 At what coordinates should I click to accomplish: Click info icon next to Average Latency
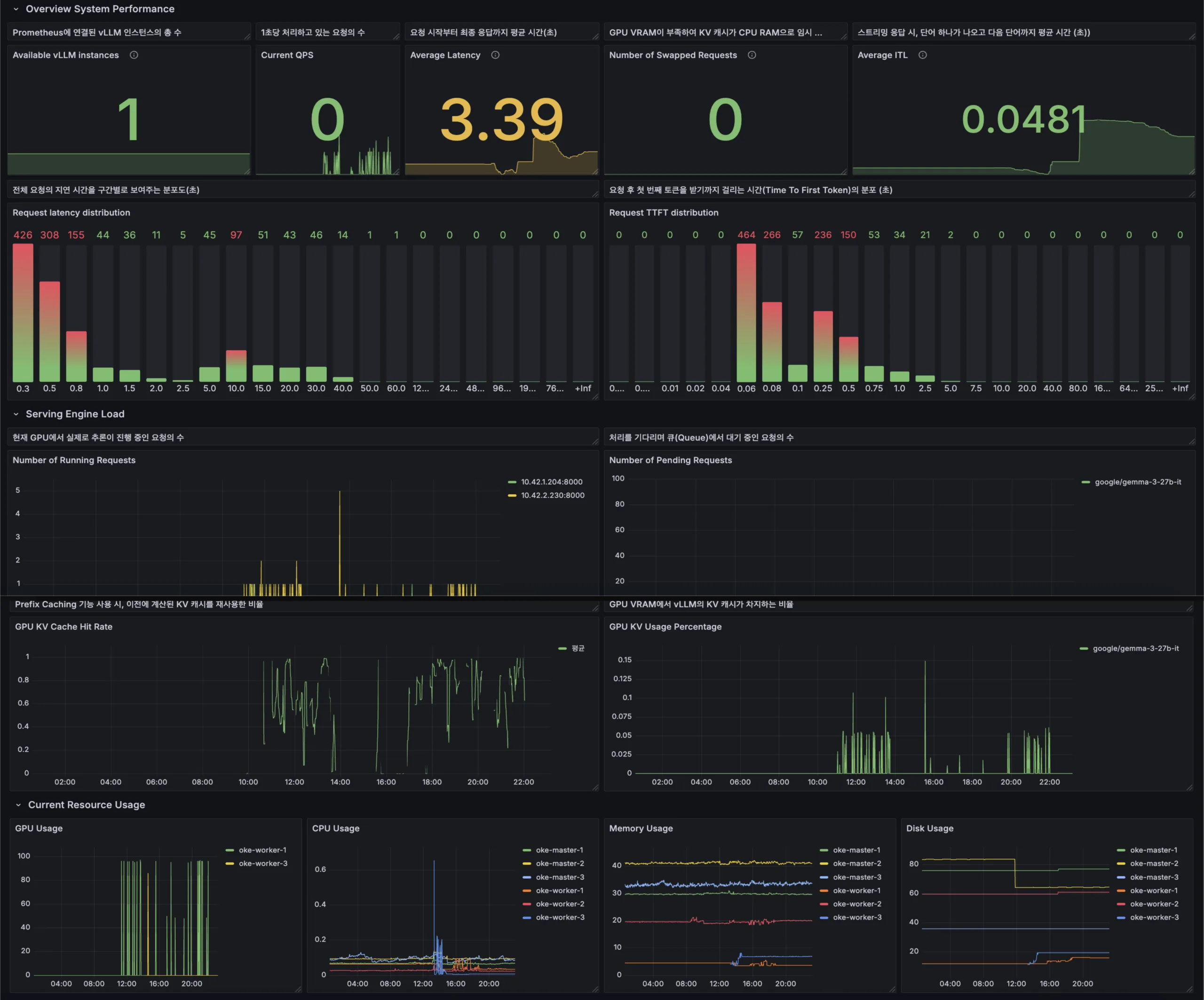[495, 55]
